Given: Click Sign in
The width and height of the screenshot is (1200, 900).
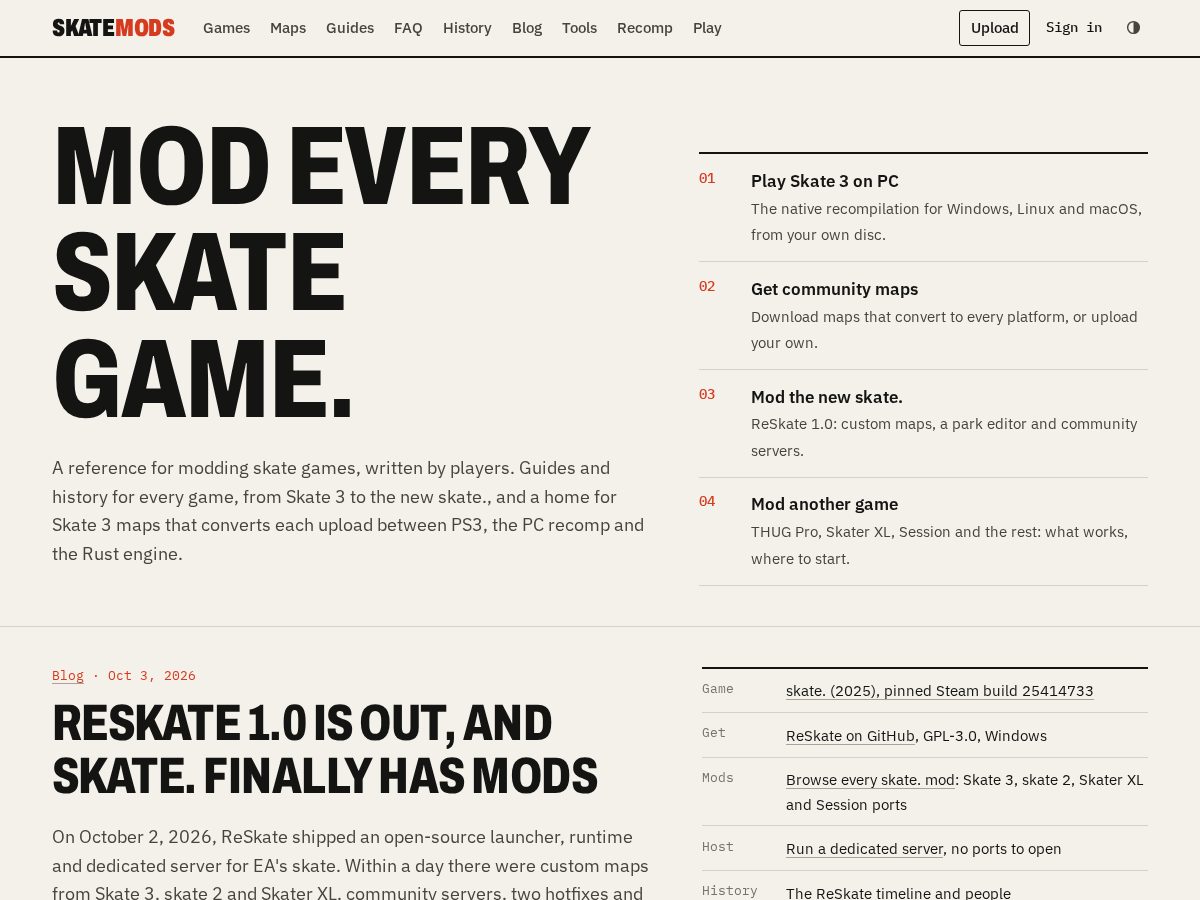Looking at the screenshot, I should [1074, 28].
